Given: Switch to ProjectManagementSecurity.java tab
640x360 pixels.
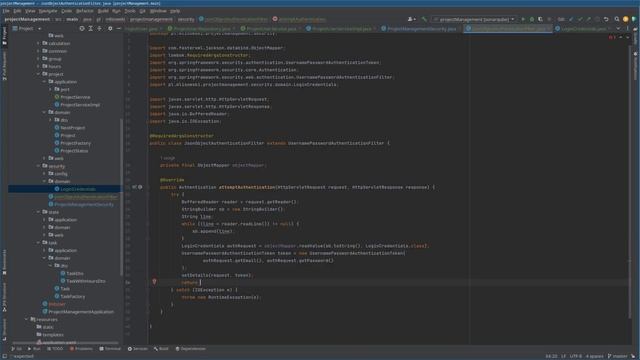Looking at the screenshot, I should point(421,29).
